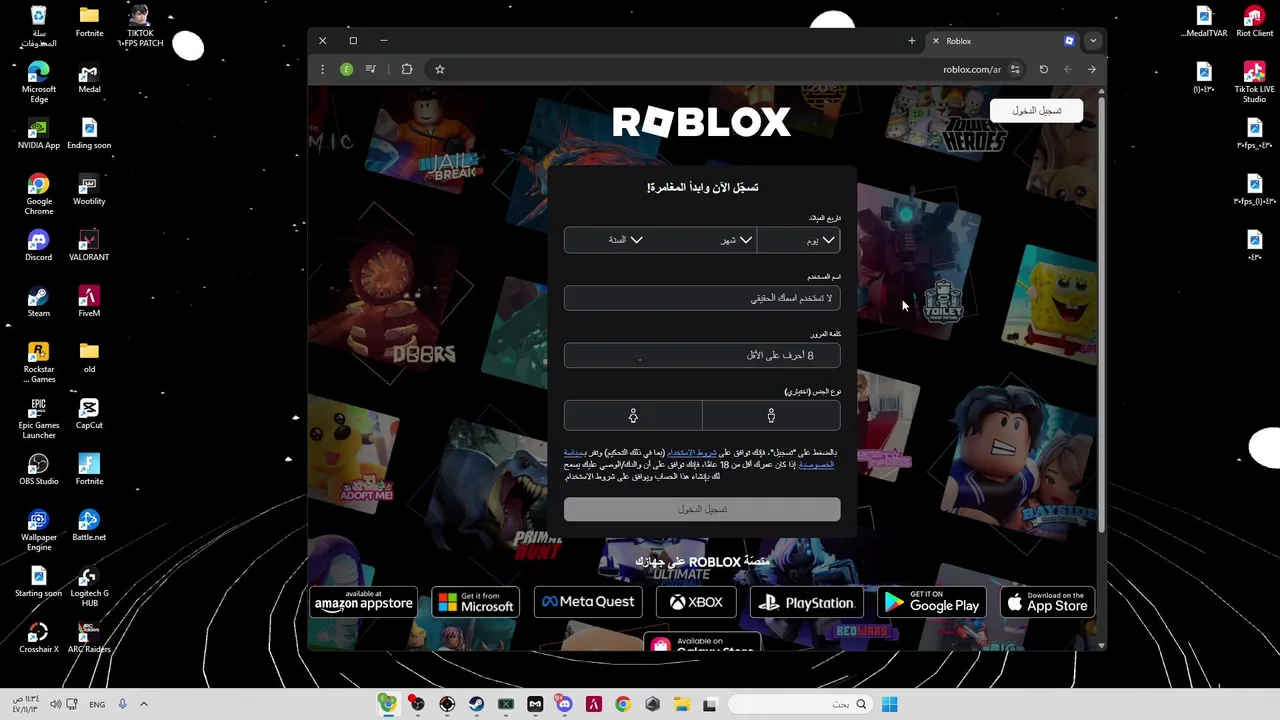This screenshot has height=720, width=1280.
Task: Open Riot Client desktop shortcut
Action: (x=1254, y=23)
